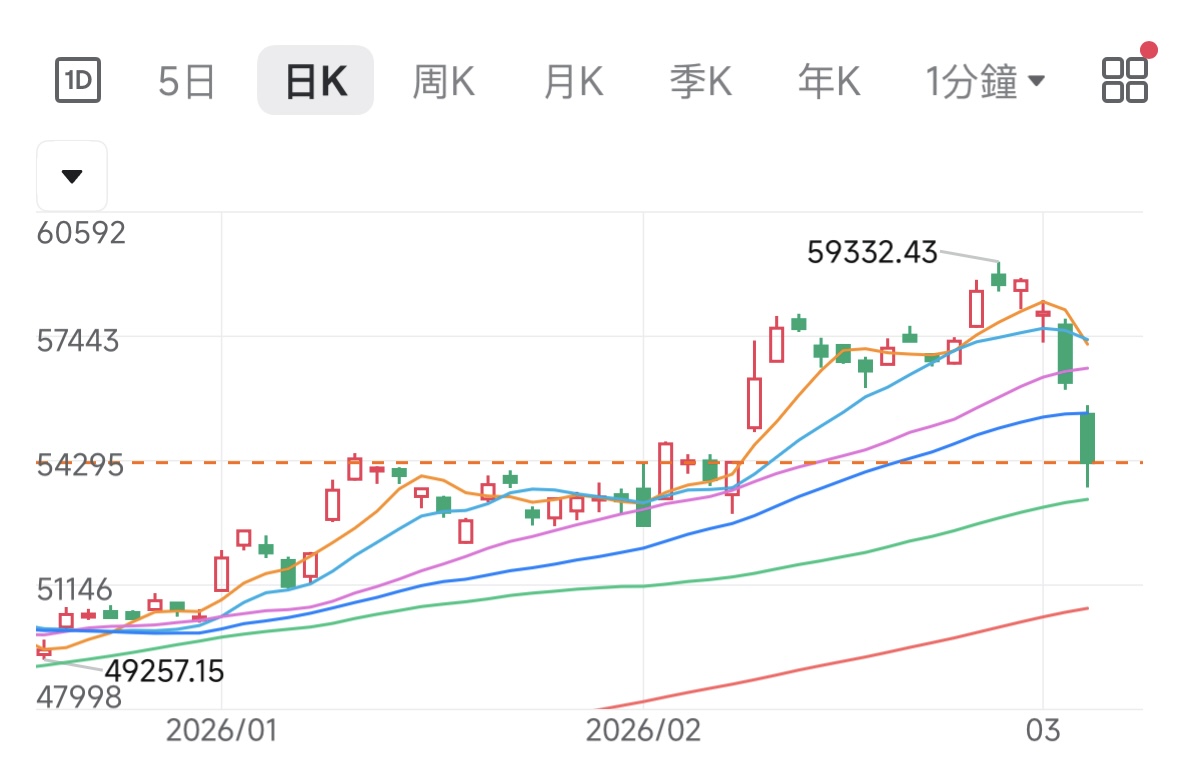This screenshot has width=1179, height=779.
Task: Select the 日K daily candlestick tab
Action: point(315,81)
